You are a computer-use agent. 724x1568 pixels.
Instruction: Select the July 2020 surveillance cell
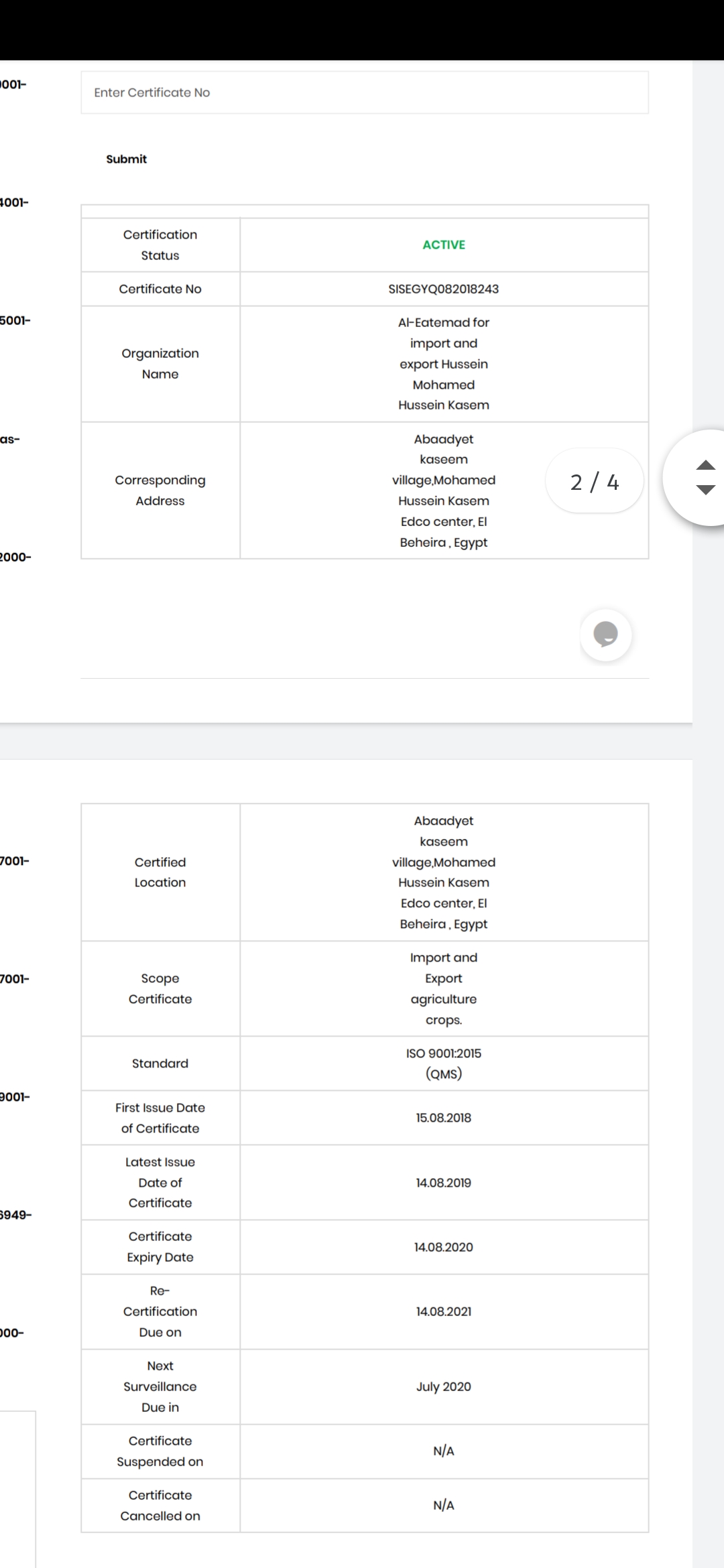pos(444,1386)
